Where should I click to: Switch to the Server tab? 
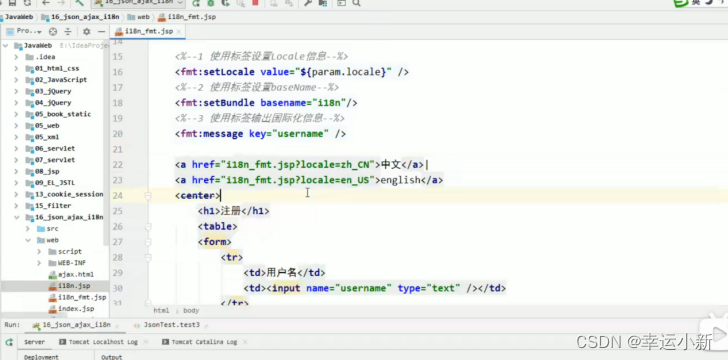point(34,342)
